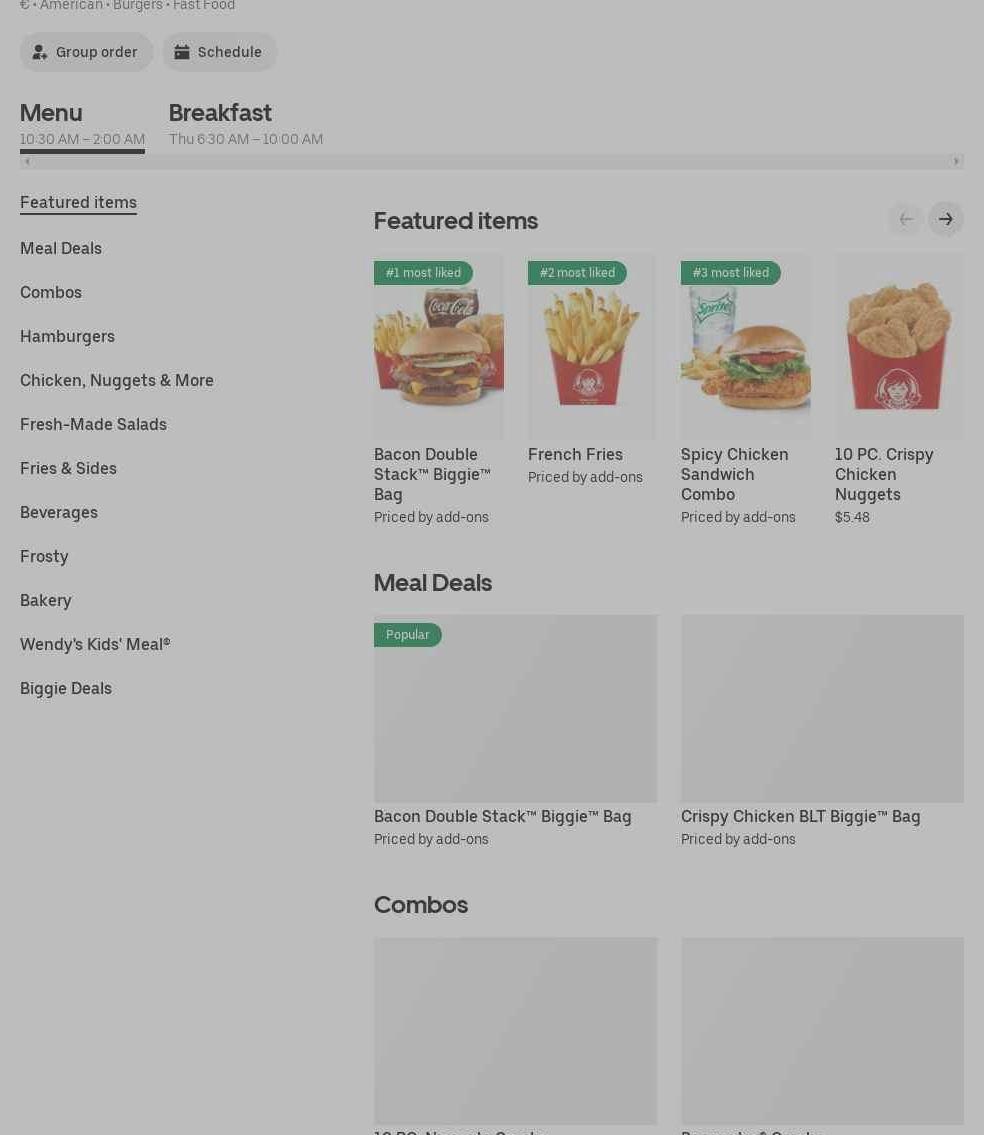Click the tab scrollbar's left arrow
This screenshot has width=984, height=1135.
28,161
